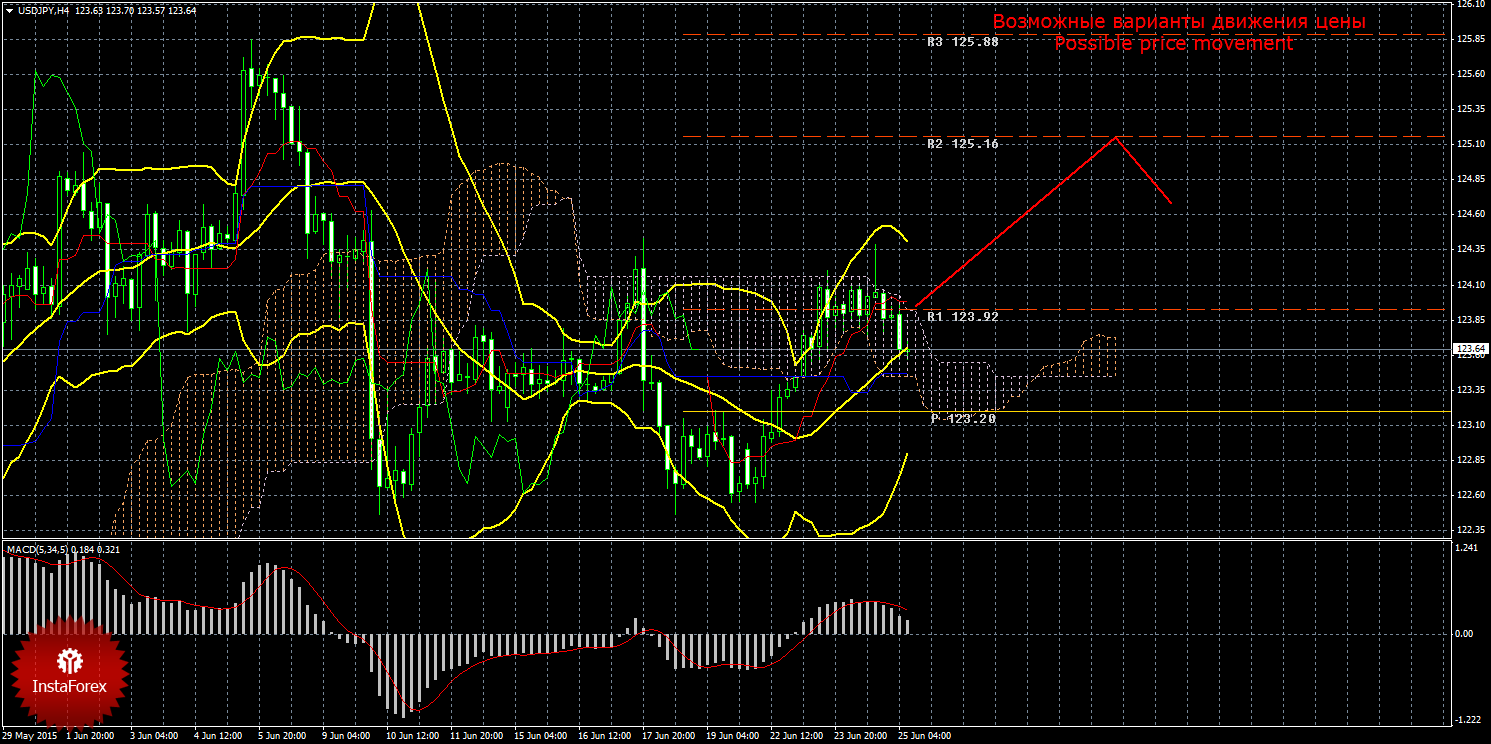1491x744 pixels.
Task: Select the P 123.20 pivot label
Action: (962, 418)
